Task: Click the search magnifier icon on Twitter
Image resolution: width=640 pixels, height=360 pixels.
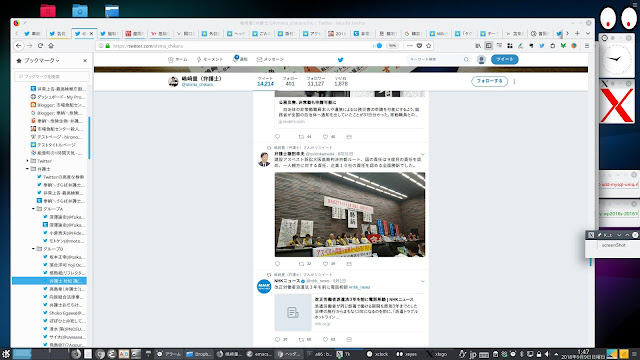Action: click(x=466, y=60)
